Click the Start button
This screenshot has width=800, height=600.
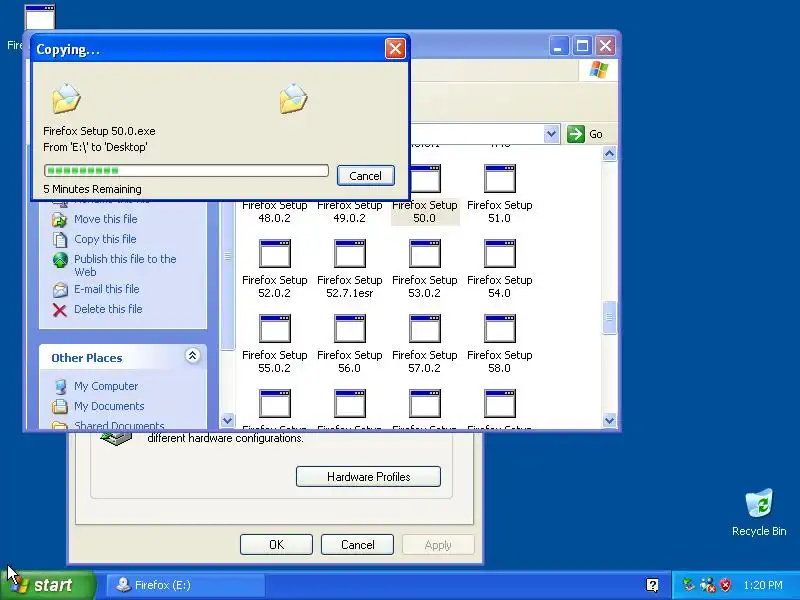tap(47, 585)
